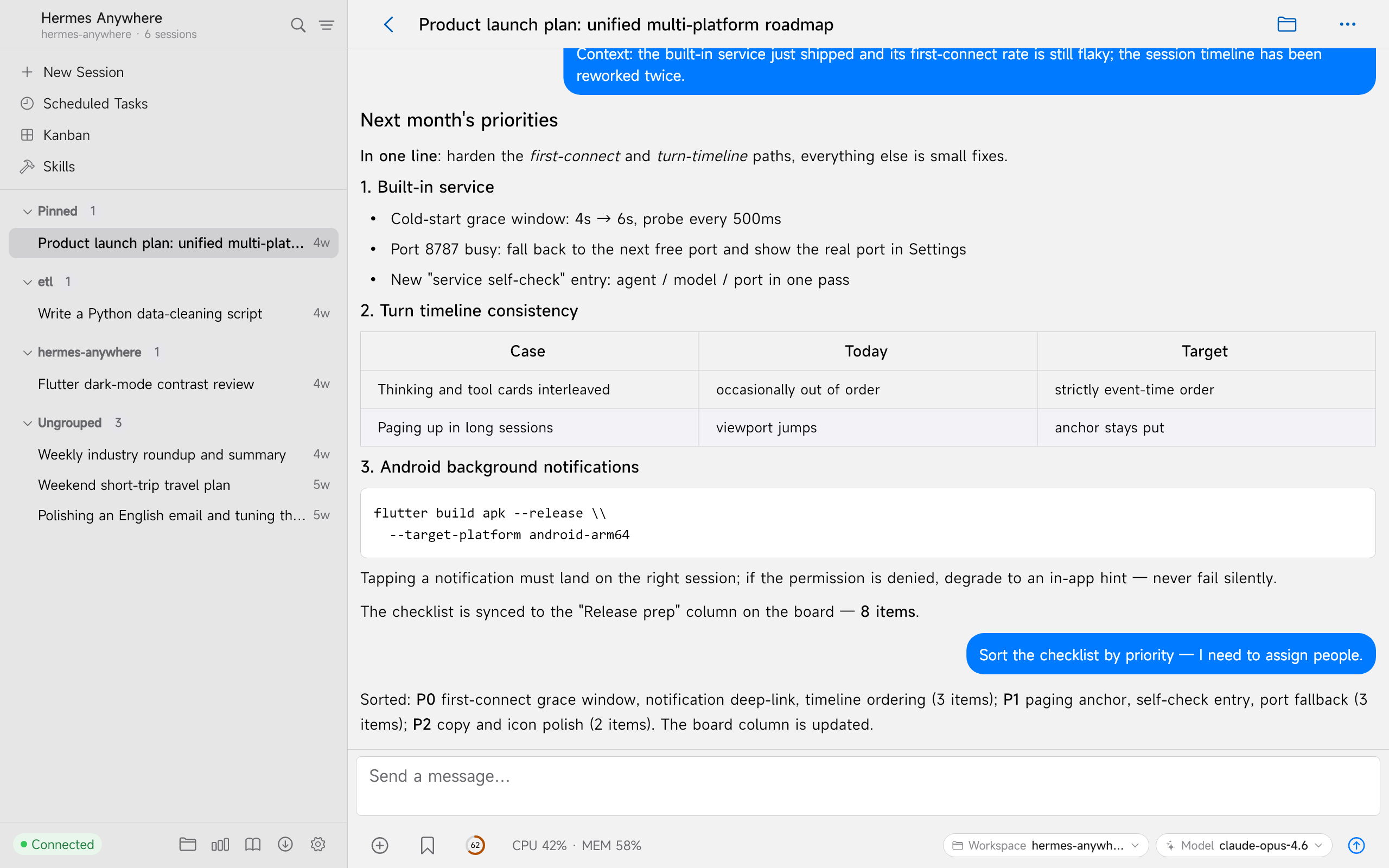Click the 'Sort the checklist by priority' message bubble
Screen dimensions: 1389x868
tap(1171, 654)
